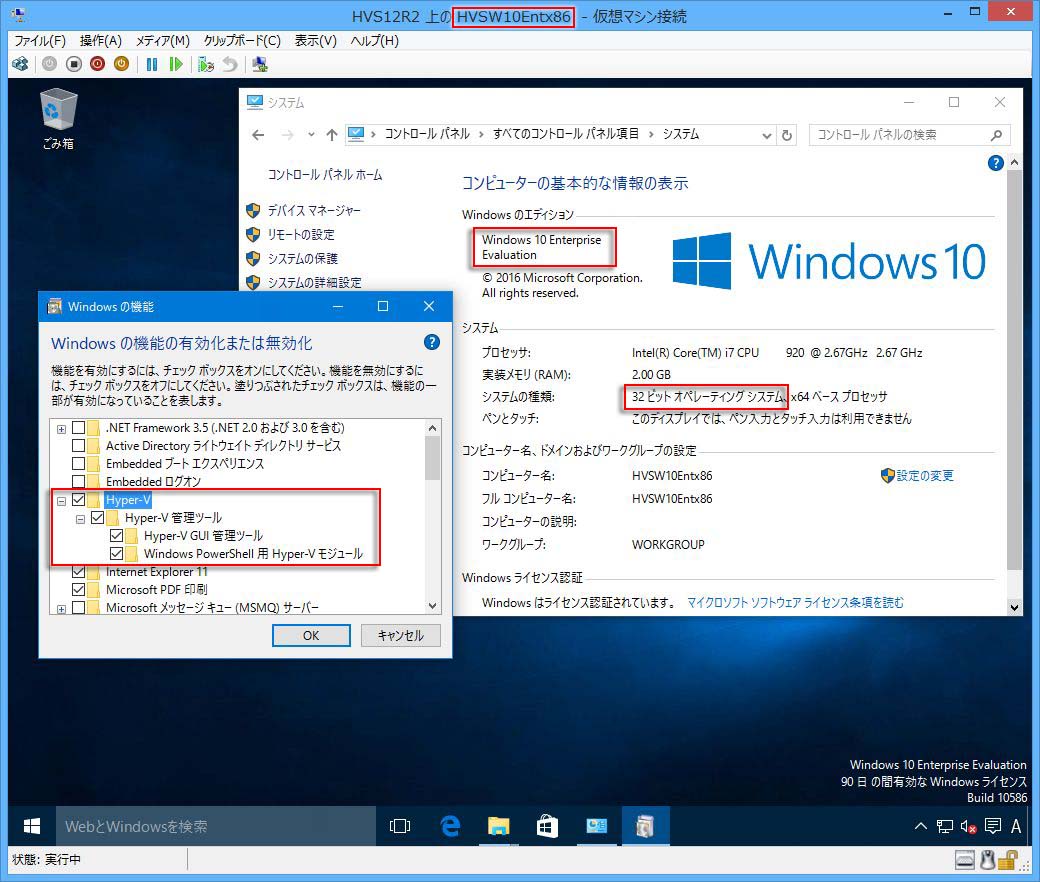Expand Microsoft メッセージ キュー (MSMQ) node
The width and height of the screenshot is (1040, 882).
pos(61,609)
